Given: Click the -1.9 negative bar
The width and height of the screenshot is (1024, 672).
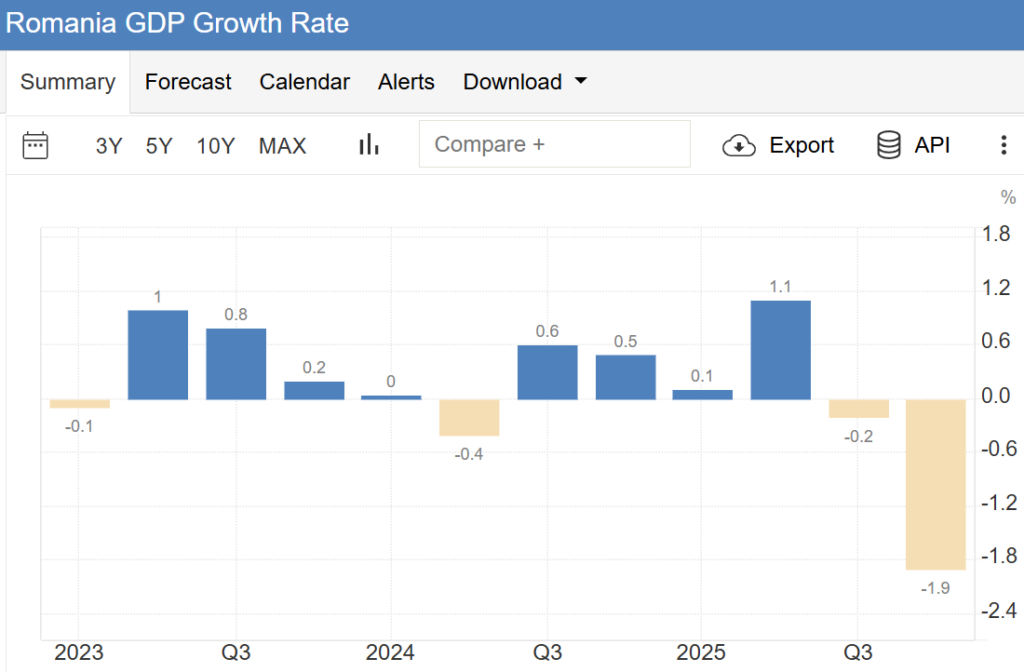Looking at the screenshot, I should [x=935, y=484].
